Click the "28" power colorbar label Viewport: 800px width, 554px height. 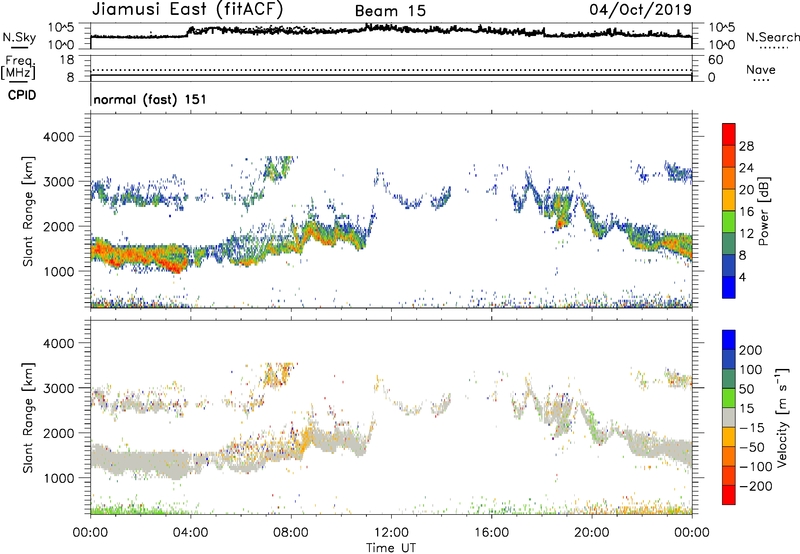click(x=746, y=146)
